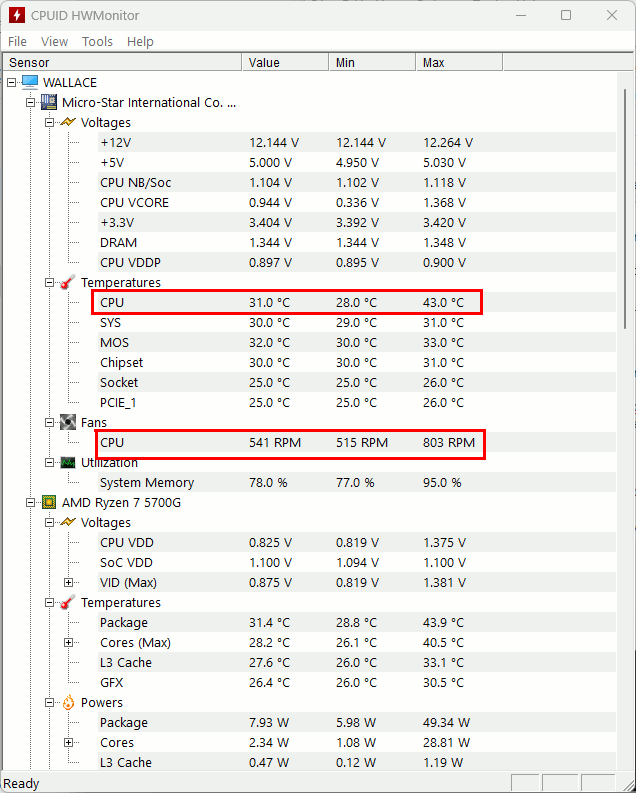The height and width of the screenshot is (793, 636).
Task: Select the Socket temperature row
Action: point(357,382)
